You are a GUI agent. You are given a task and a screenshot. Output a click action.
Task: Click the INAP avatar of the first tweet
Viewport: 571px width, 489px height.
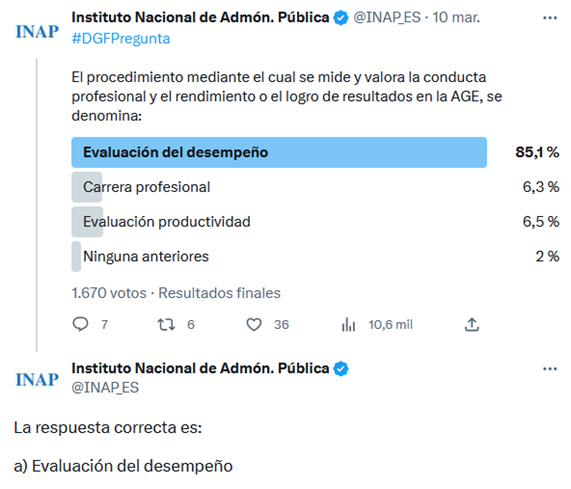click(37, 32)
